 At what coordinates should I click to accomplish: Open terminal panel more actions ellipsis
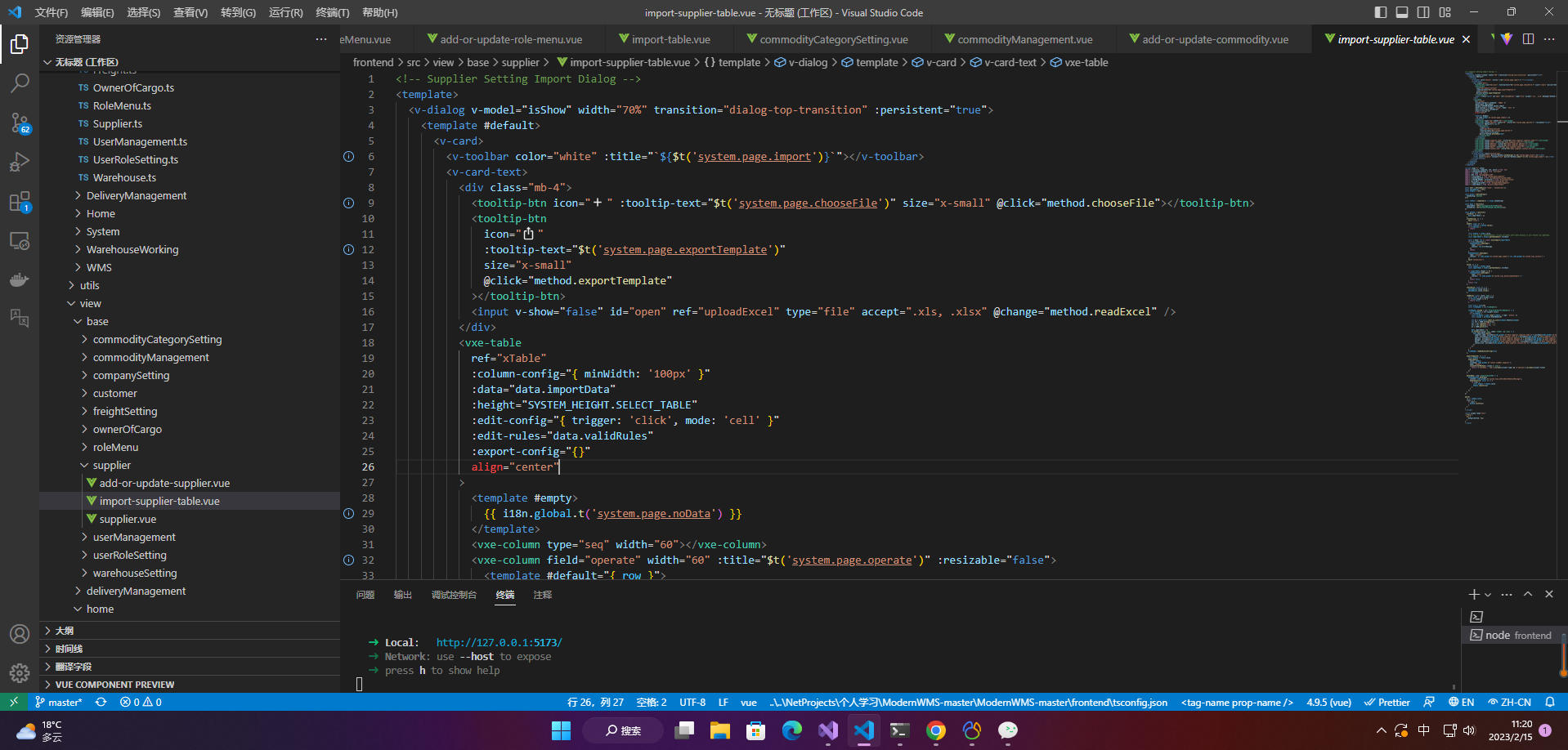click(x=1507, y=595)
